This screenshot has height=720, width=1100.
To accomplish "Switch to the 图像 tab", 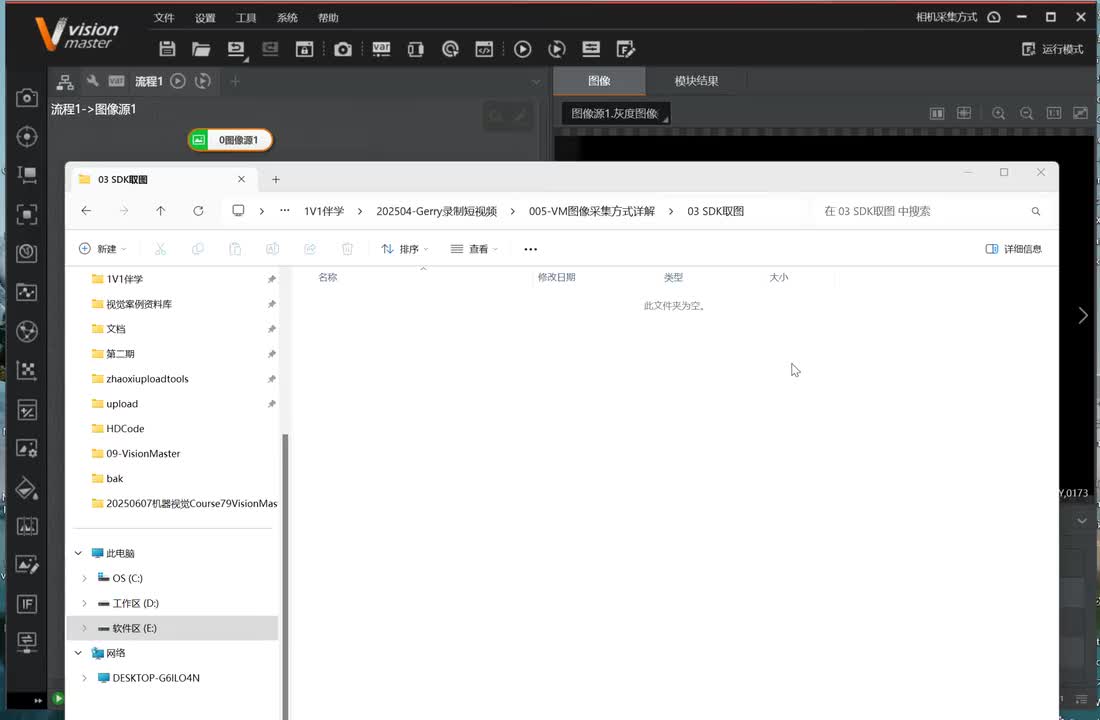I will click(x=599, y=81).
